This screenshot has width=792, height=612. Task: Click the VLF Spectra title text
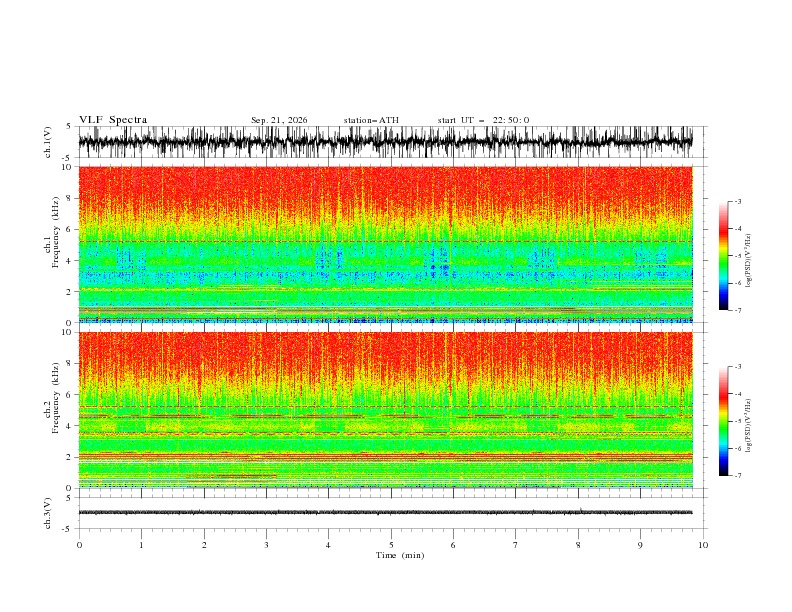[x=113, y=120]
